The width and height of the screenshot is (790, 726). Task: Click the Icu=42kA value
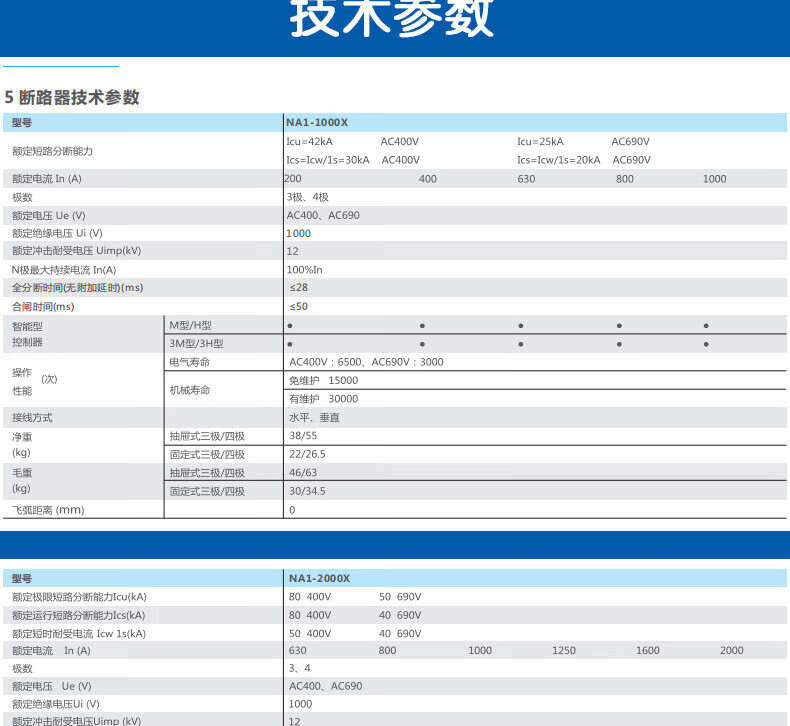point(309,142)
